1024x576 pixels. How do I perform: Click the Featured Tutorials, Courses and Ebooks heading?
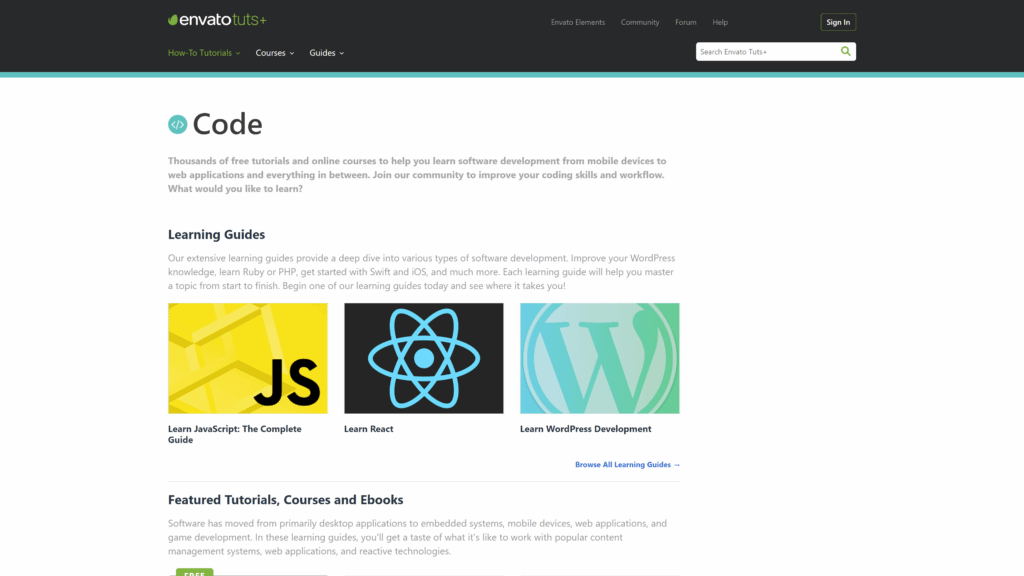[x=285, y=500]
